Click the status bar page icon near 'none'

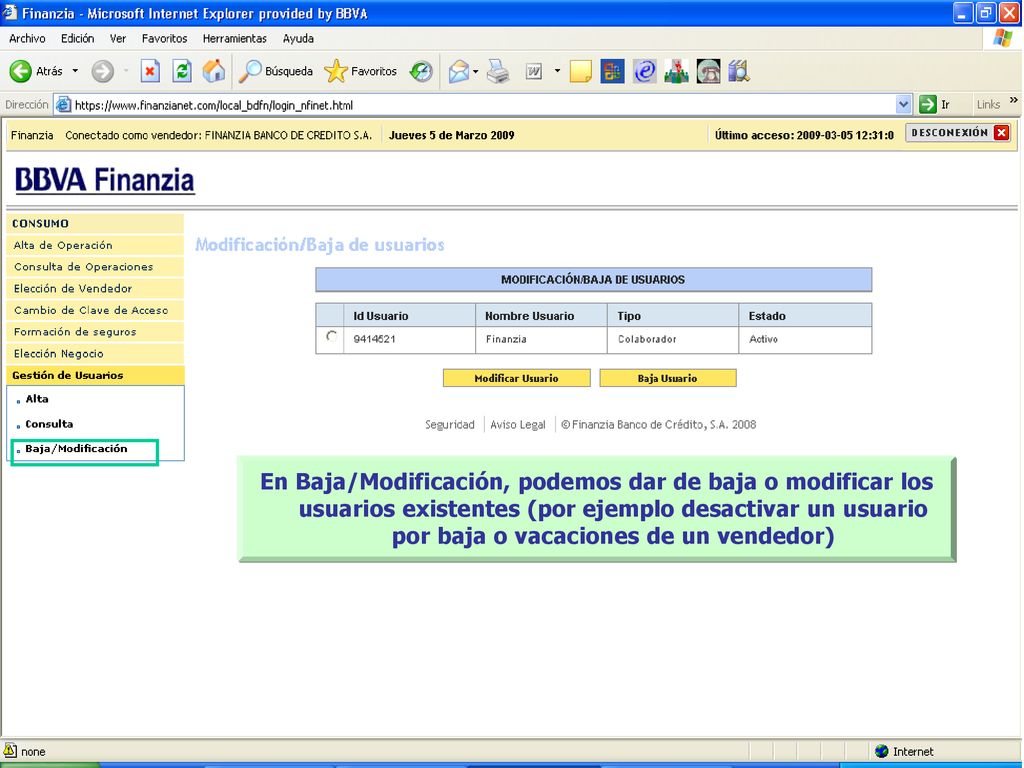[10, 750]
